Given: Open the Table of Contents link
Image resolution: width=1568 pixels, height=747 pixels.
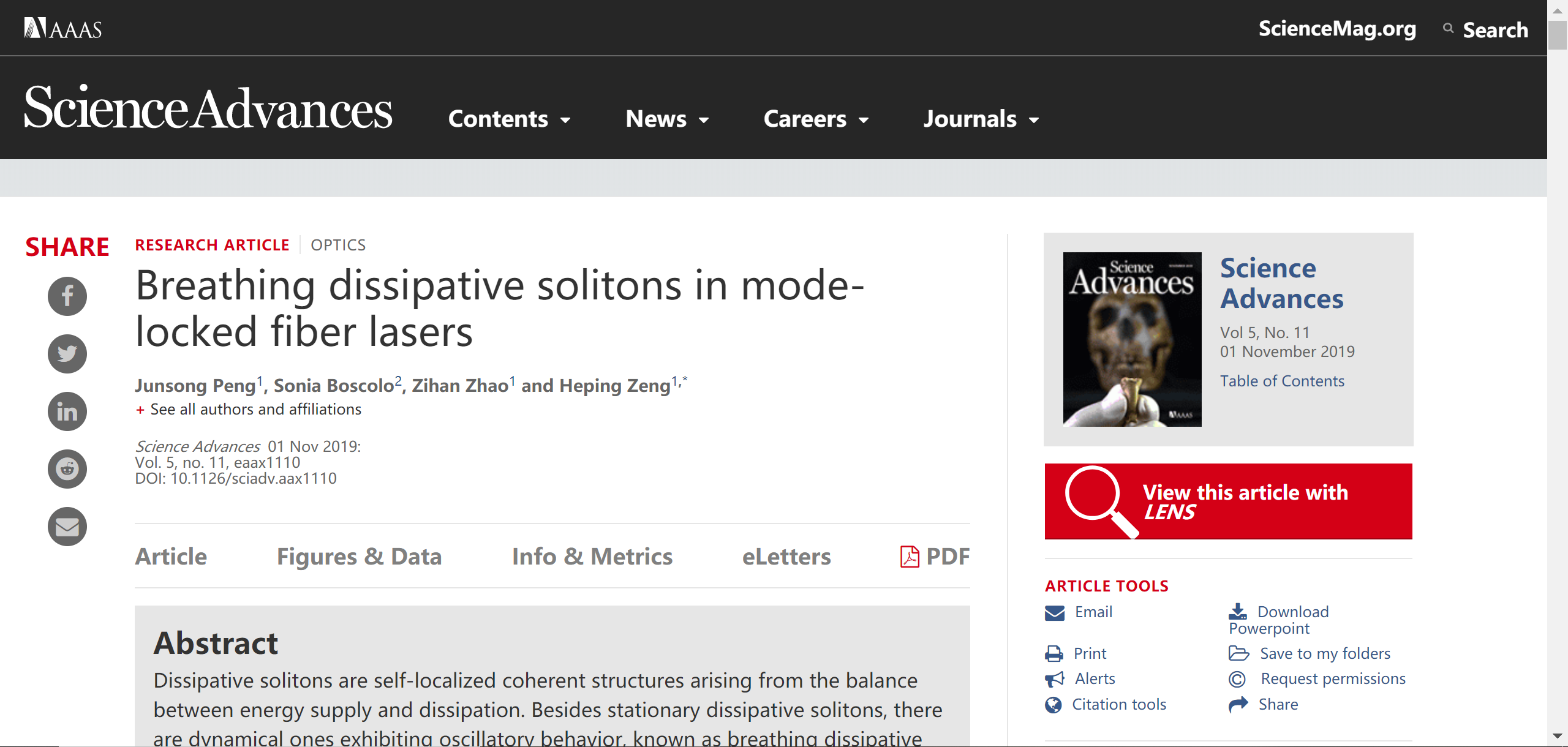Looking at the screenshot, I should point(1282,381).
